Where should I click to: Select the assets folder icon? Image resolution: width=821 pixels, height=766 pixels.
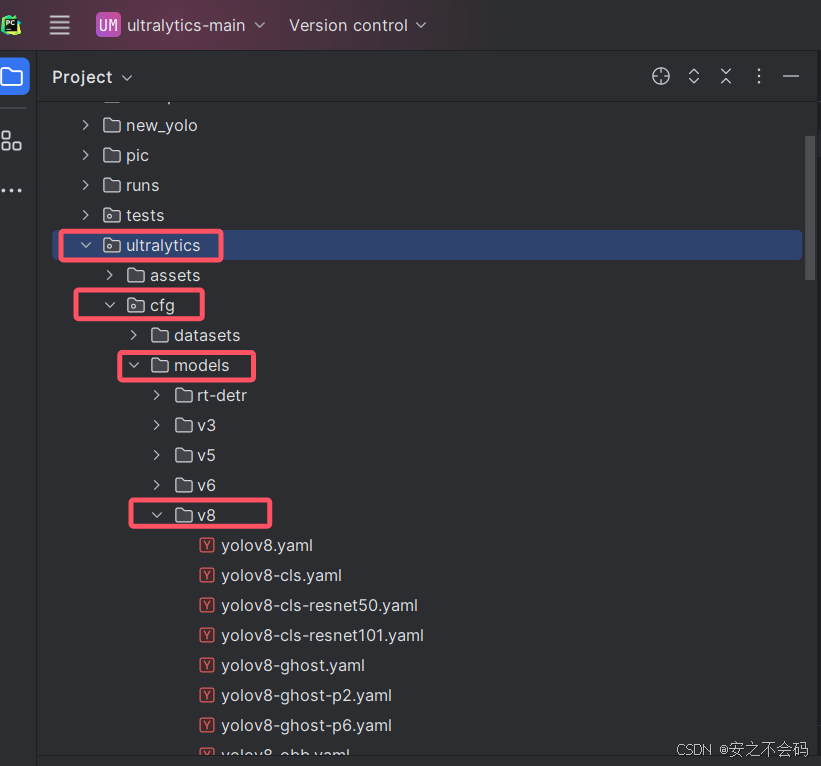(x=136, y=275)
